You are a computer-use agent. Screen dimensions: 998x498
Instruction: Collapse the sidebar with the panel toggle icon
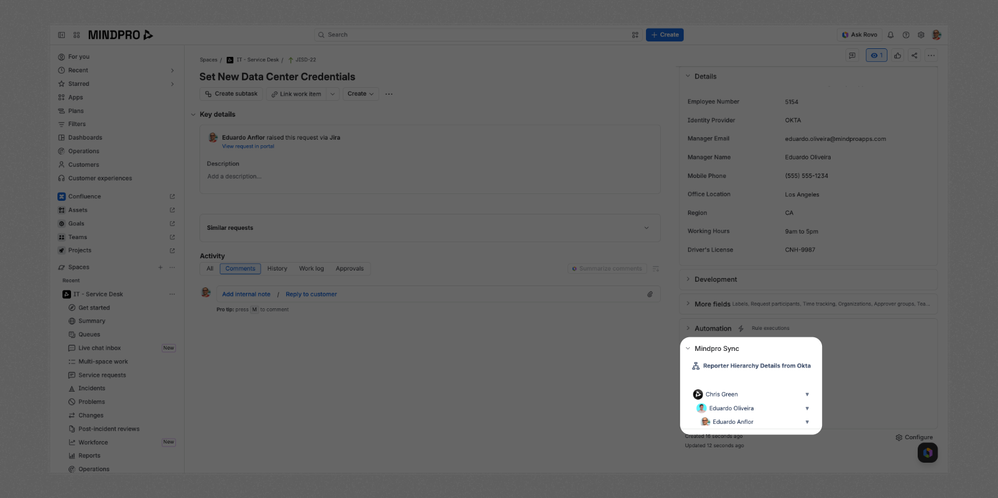(x=61, y=35)
